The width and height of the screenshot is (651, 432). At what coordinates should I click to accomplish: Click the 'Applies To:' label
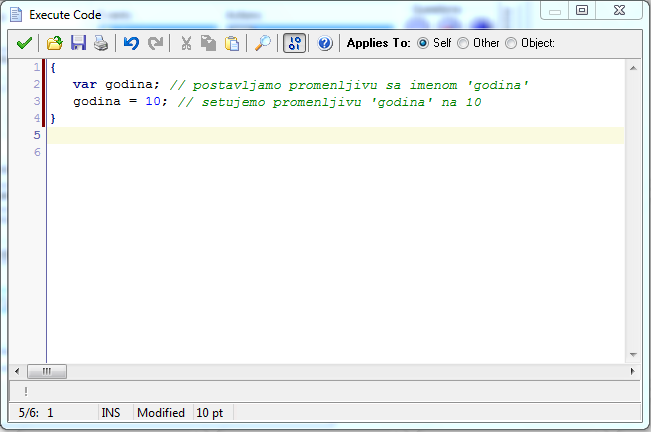point(379,43)
